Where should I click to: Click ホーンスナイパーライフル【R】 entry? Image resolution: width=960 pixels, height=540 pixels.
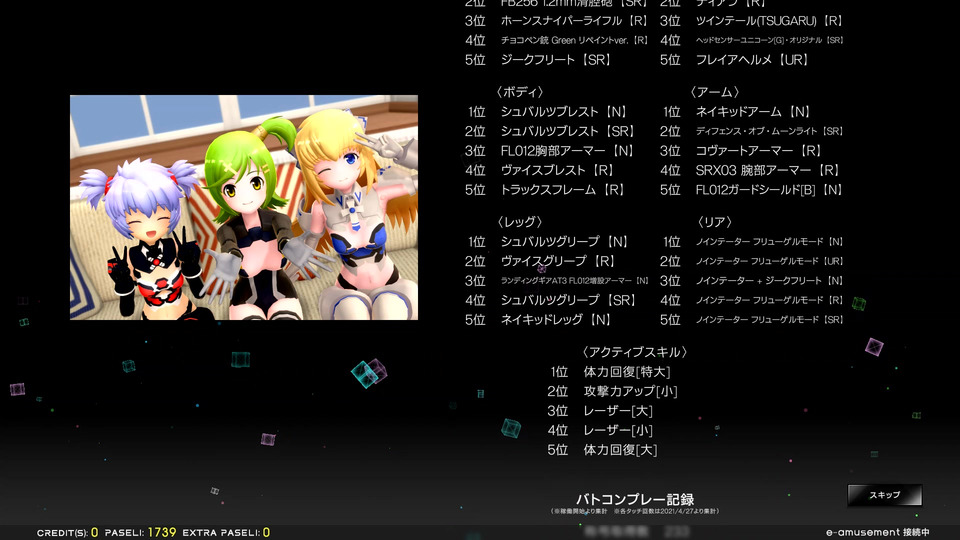tap(574, 21)
